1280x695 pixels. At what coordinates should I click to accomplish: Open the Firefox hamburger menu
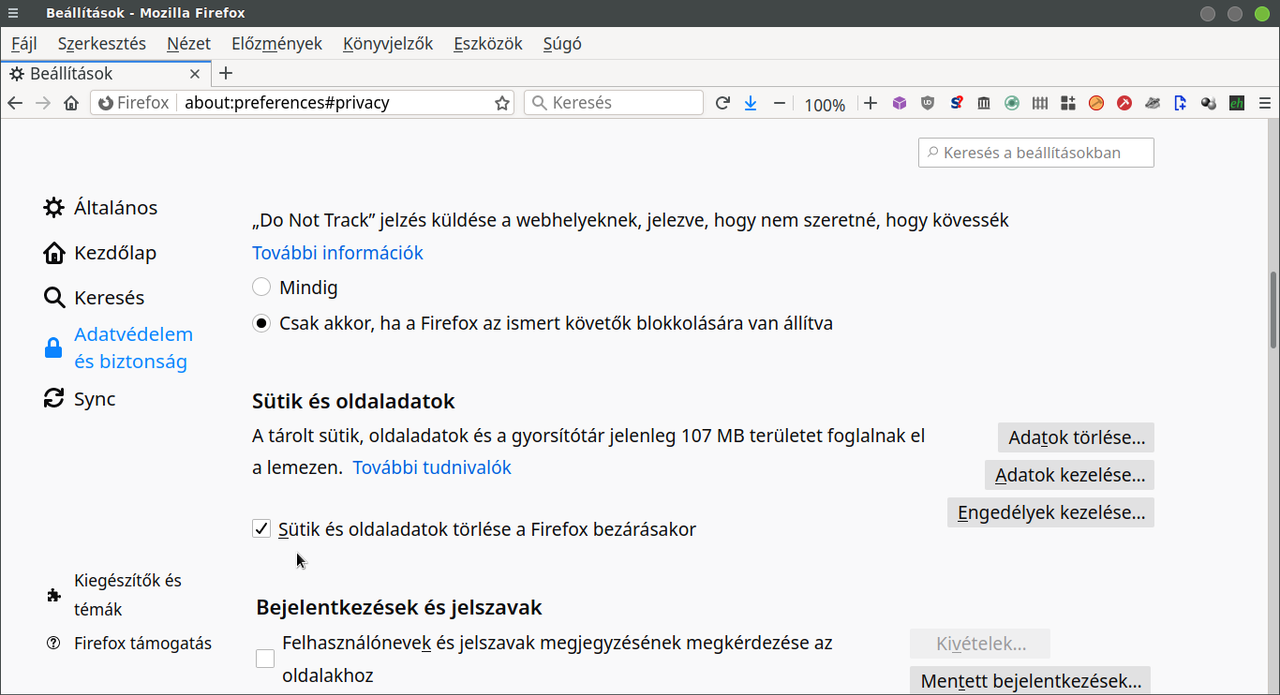[1265, 103]
